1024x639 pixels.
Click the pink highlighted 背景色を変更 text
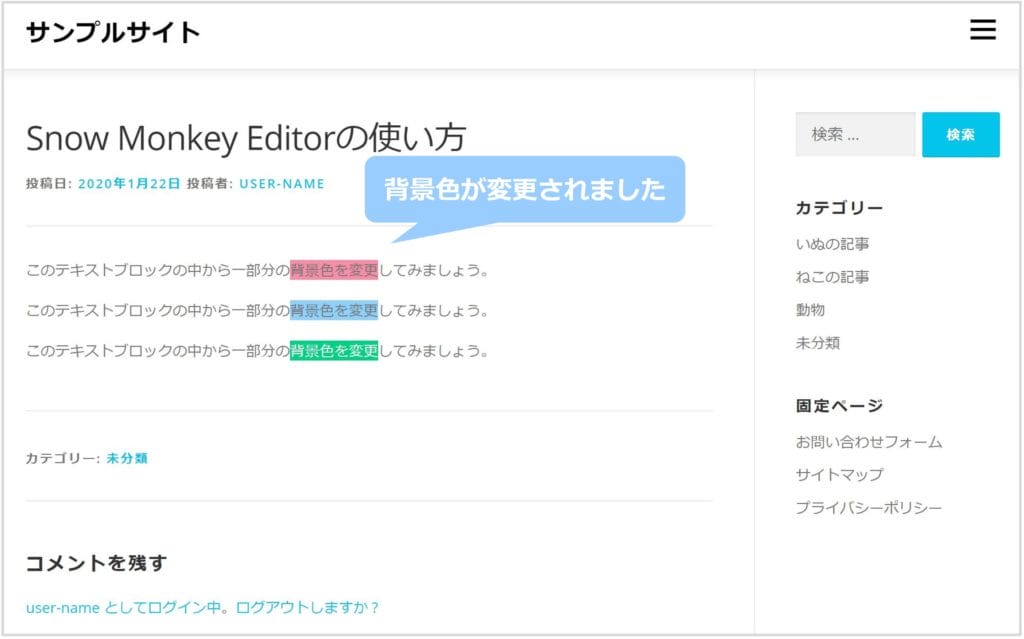click(x=334, y=270)
